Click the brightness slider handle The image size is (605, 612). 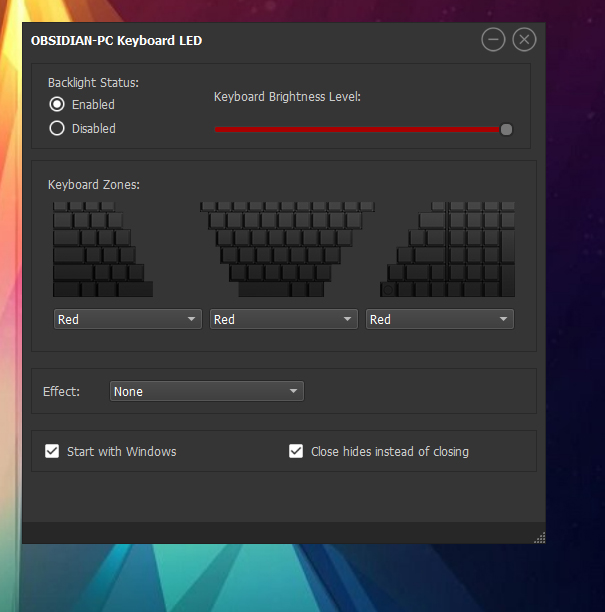(x=506, y=130)
